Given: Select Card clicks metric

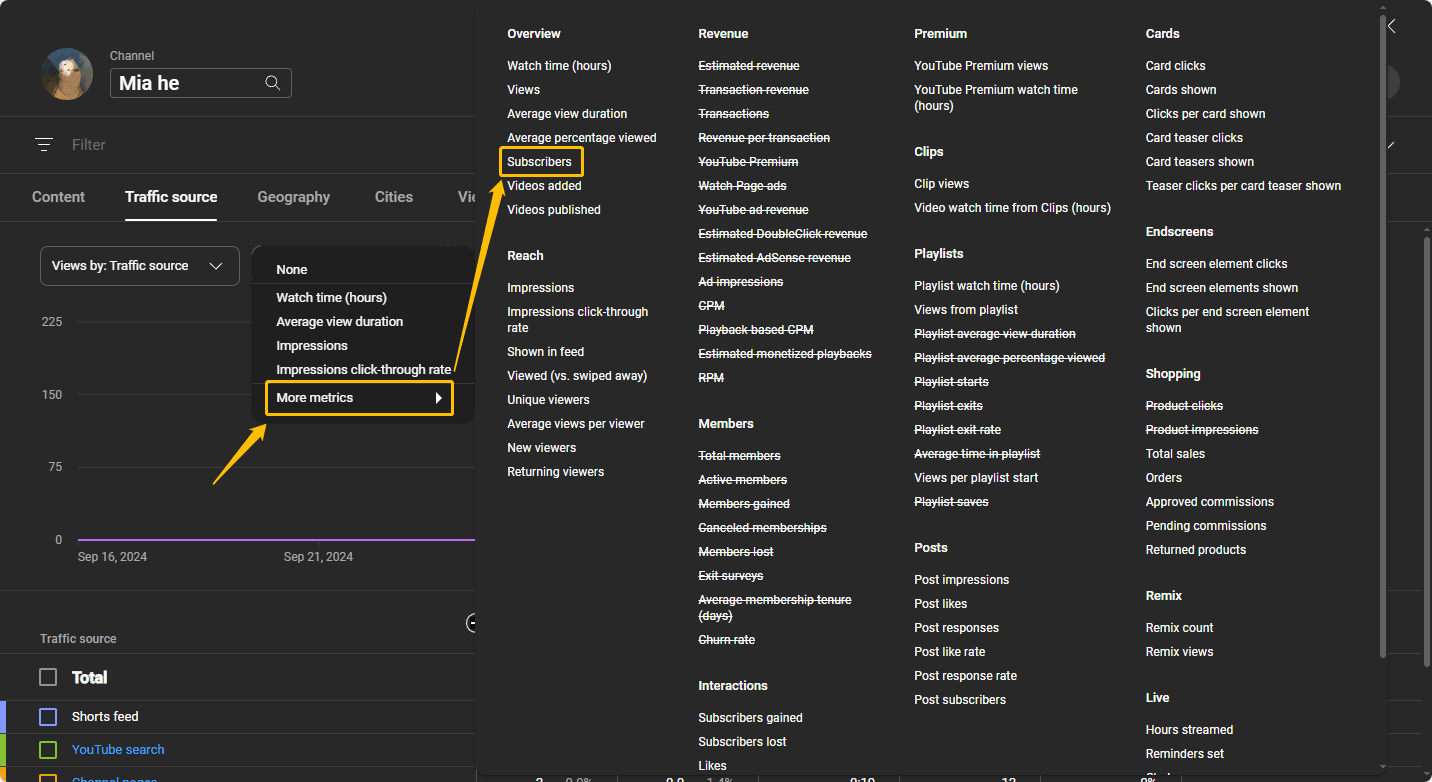Looking at the screenshot, I should click(1175, 66).
